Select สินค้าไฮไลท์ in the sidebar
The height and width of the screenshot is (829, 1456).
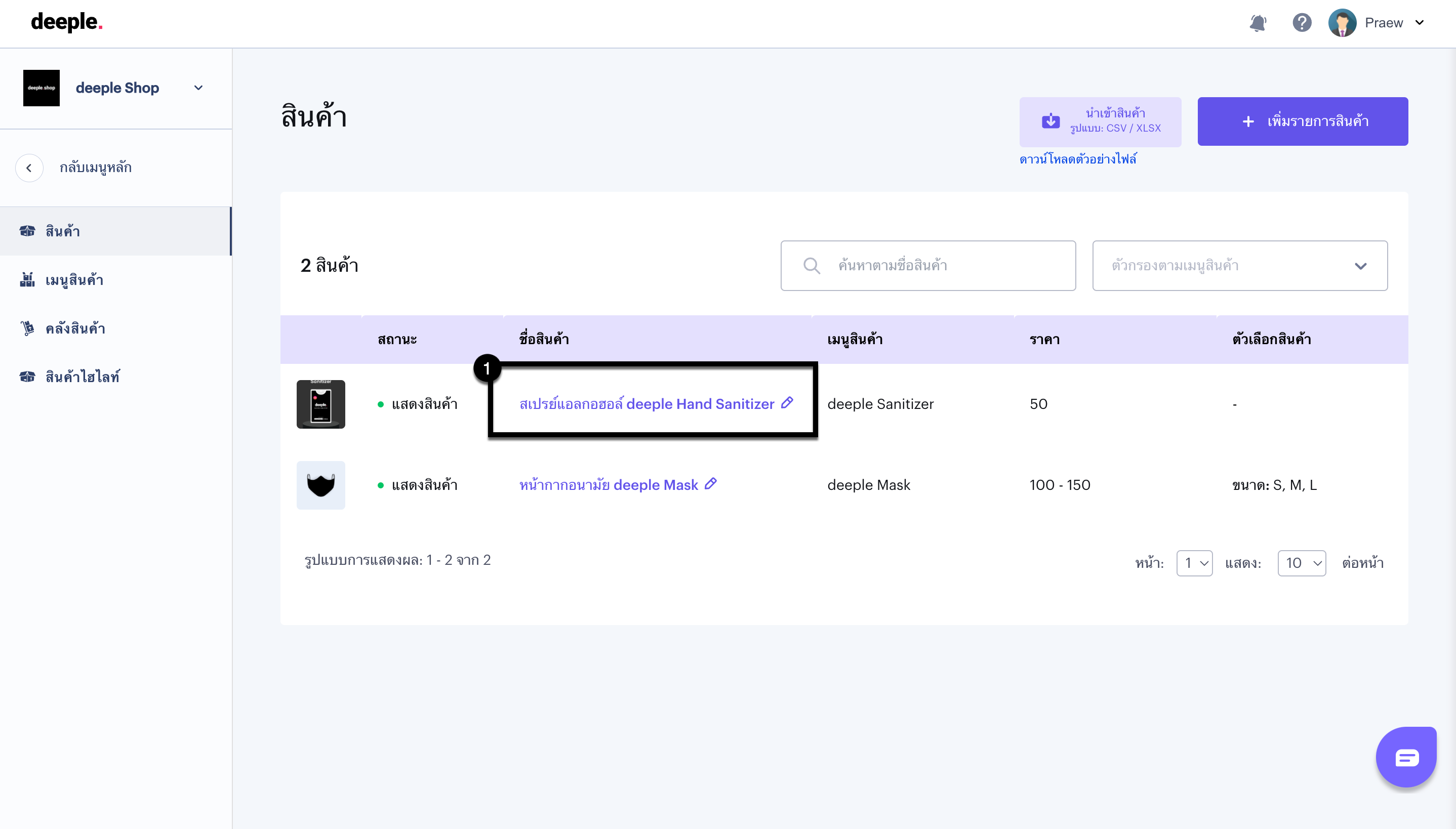(x=83, y=377)
